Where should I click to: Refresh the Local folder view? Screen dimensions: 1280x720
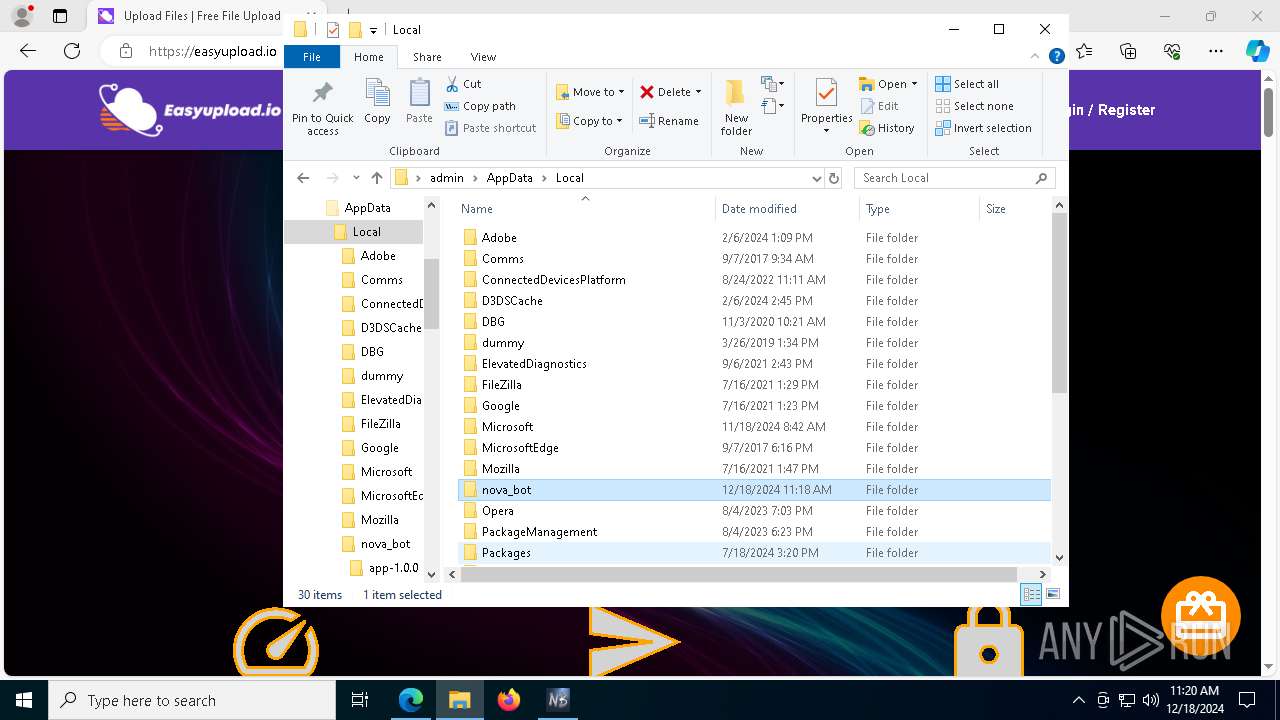point(834,178)
